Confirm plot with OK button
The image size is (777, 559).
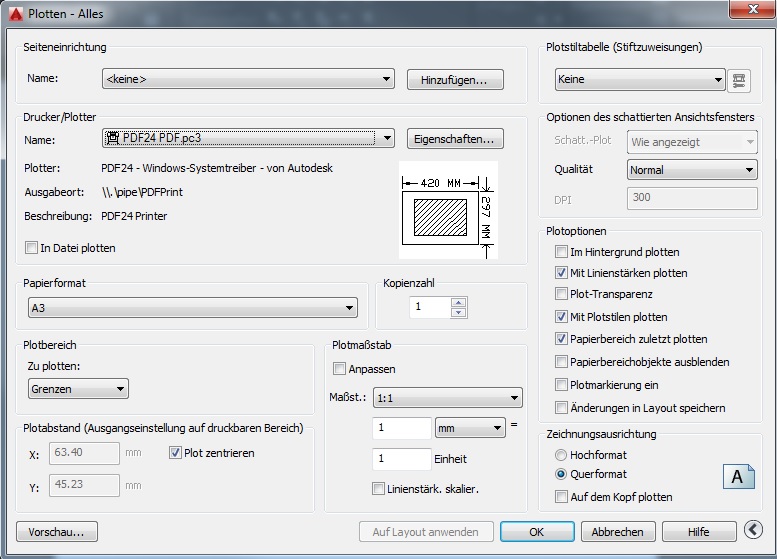point(537,532)
